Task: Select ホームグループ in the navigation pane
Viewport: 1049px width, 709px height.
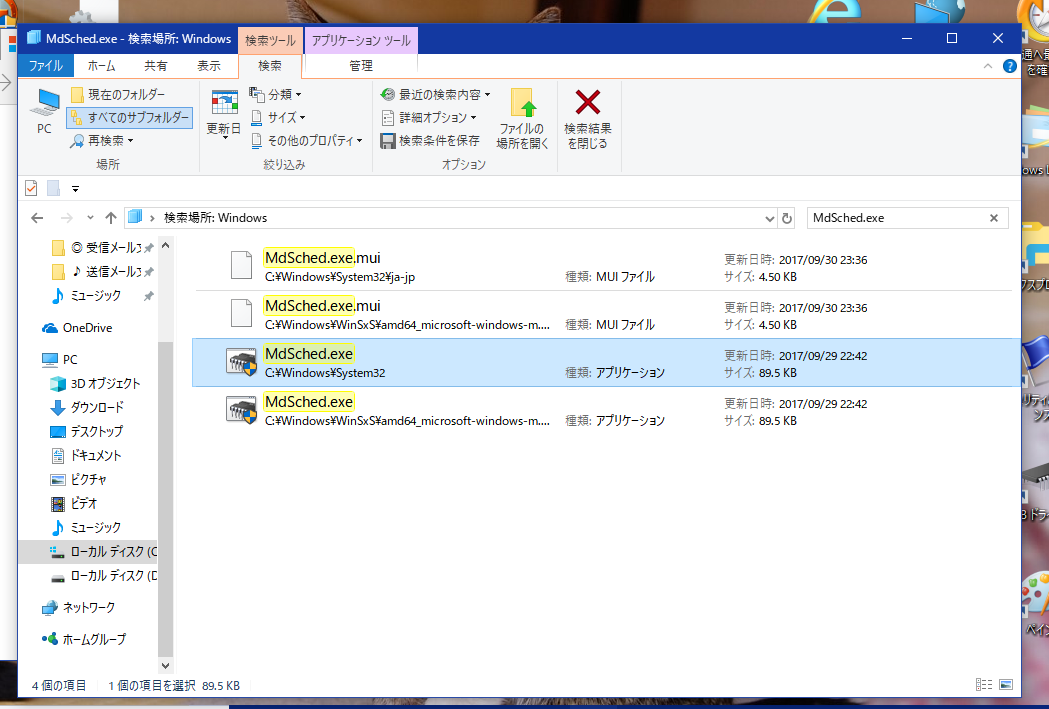Action: click(84, 639)
